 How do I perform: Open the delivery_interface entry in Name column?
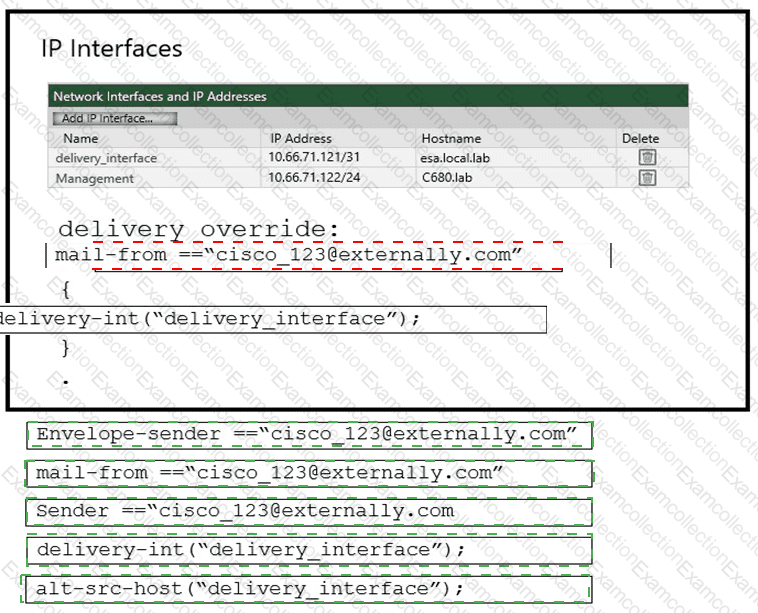point(106,158)
